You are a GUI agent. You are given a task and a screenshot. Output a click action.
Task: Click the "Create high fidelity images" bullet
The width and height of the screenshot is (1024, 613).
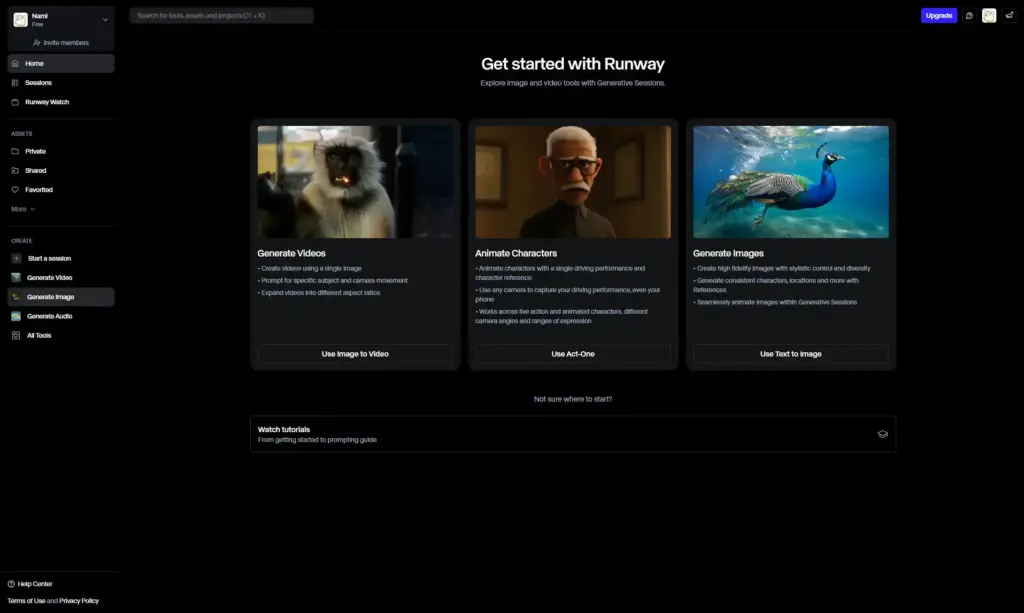782,268
